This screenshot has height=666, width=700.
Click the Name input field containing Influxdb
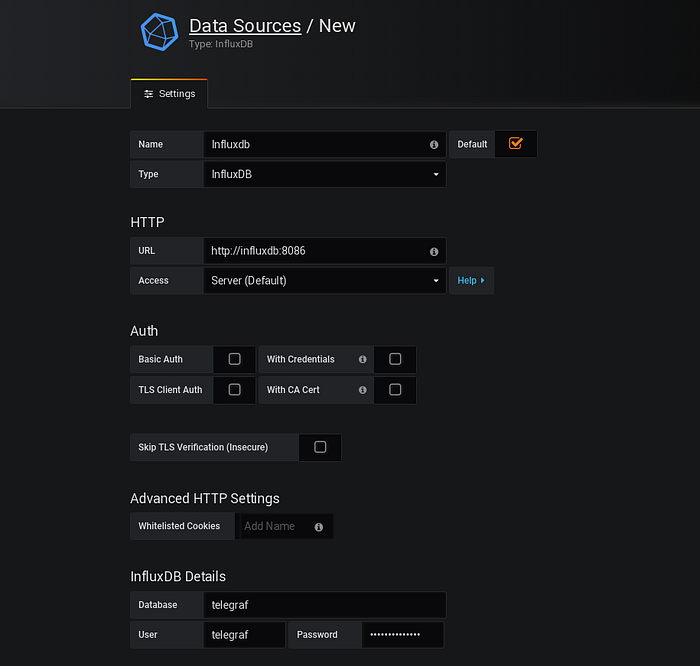[325, 144]
